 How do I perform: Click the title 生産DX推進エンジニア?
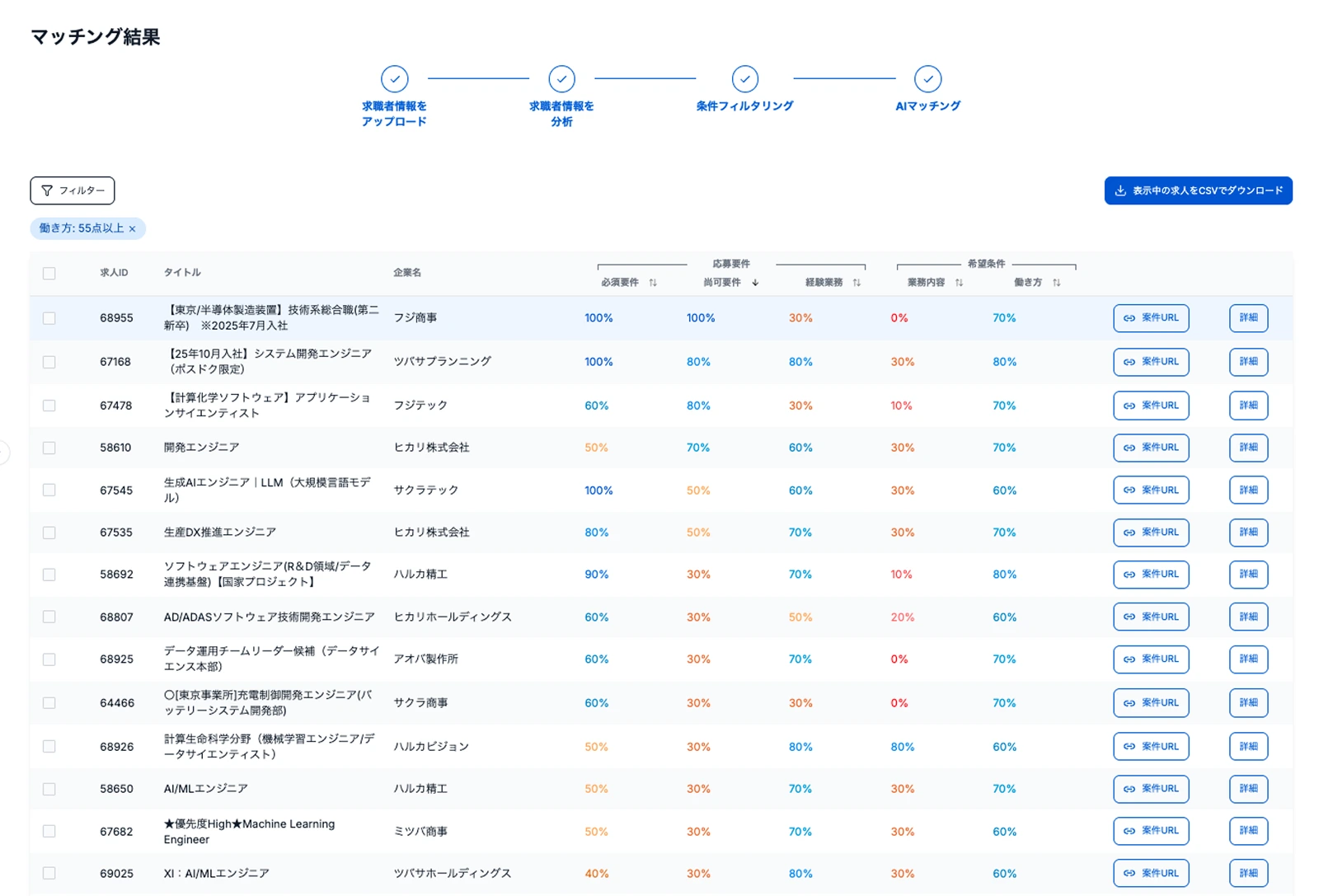pyautogui.click(x=220, y=532)
